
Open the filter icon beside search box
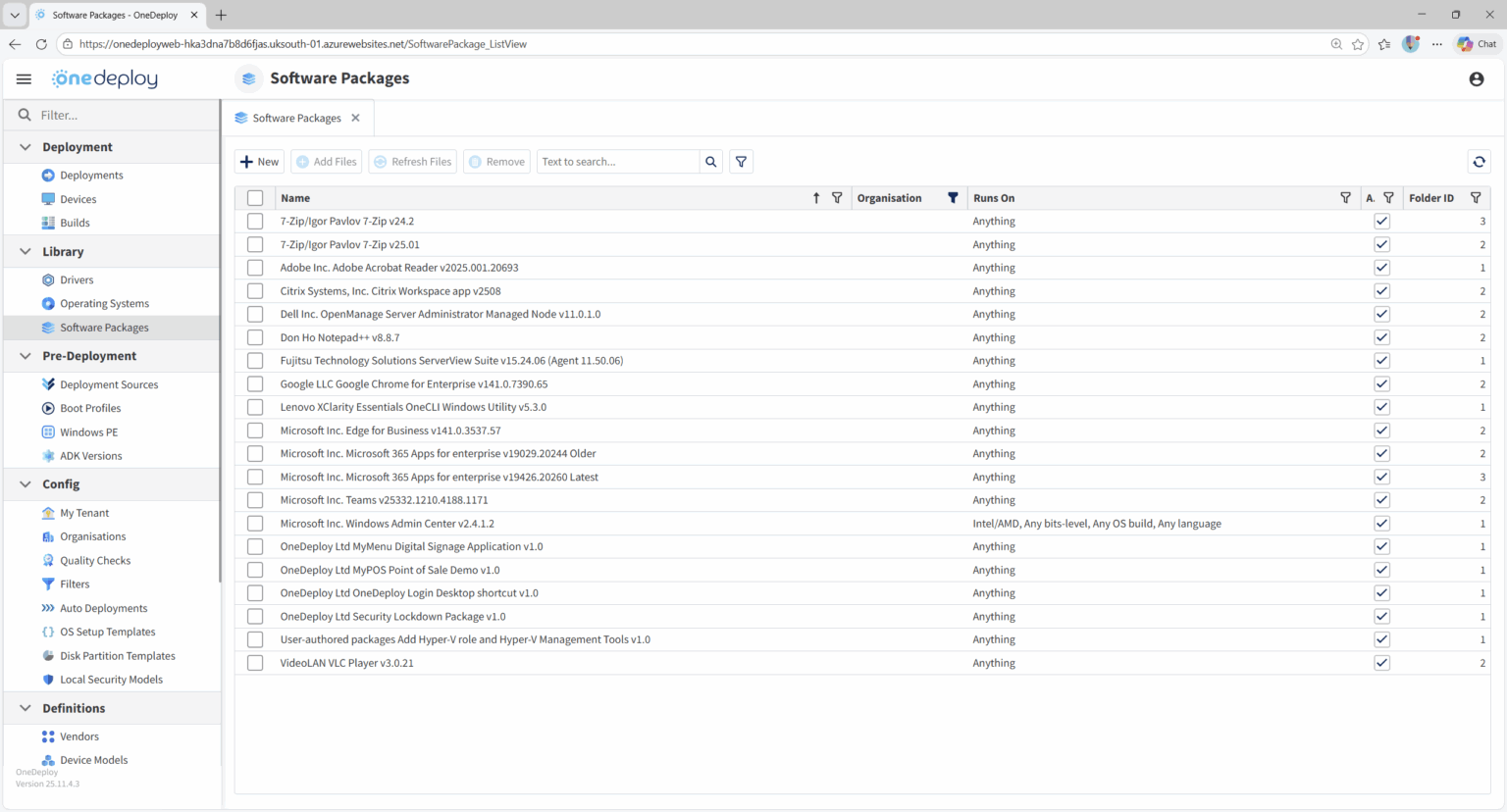coord(742,162)
